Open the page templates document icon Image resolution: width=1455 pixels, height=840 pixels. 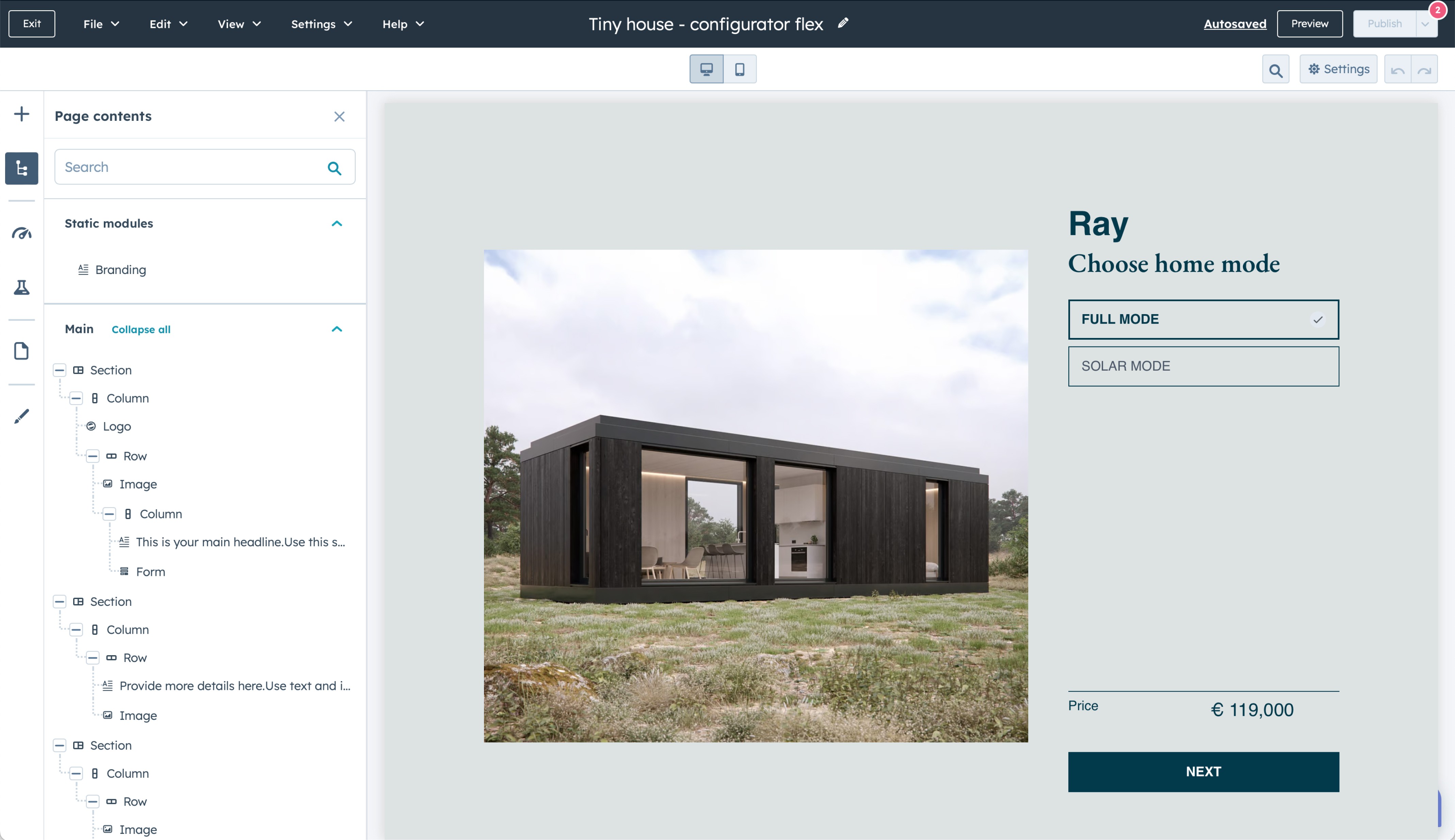(x=21, y=351)
